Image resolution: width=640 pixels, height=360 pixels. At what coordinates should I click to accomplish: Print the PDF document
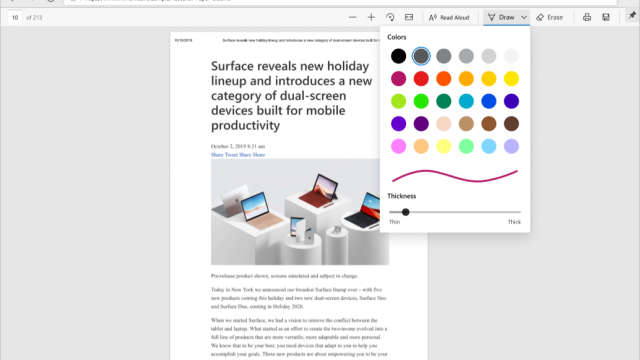(x=587, y=18)
